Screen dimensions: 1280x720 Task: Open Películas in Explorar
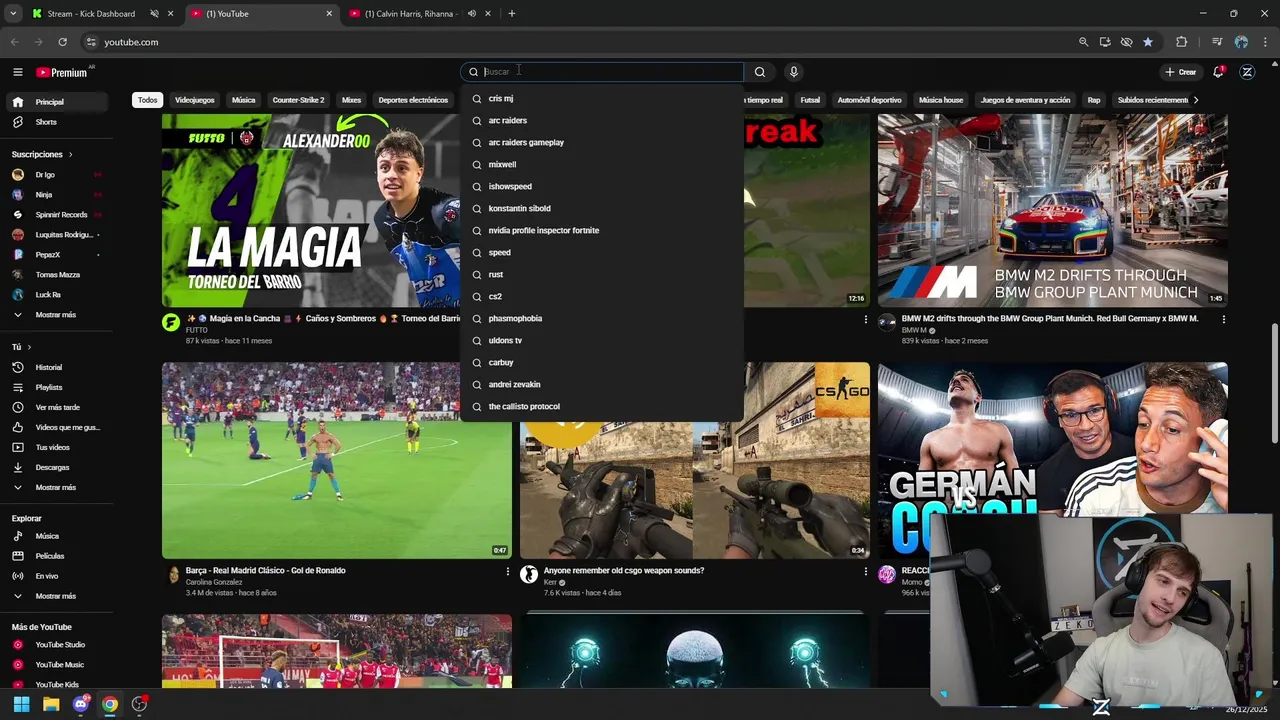pyautogui.click(x=55, y=556)
